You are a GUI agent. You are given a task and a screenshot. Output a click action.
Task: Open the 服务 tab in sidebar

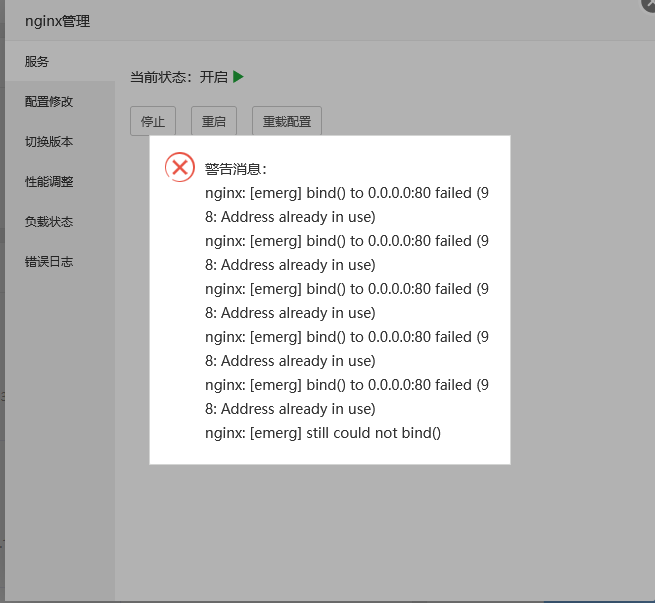click(60, 61)
